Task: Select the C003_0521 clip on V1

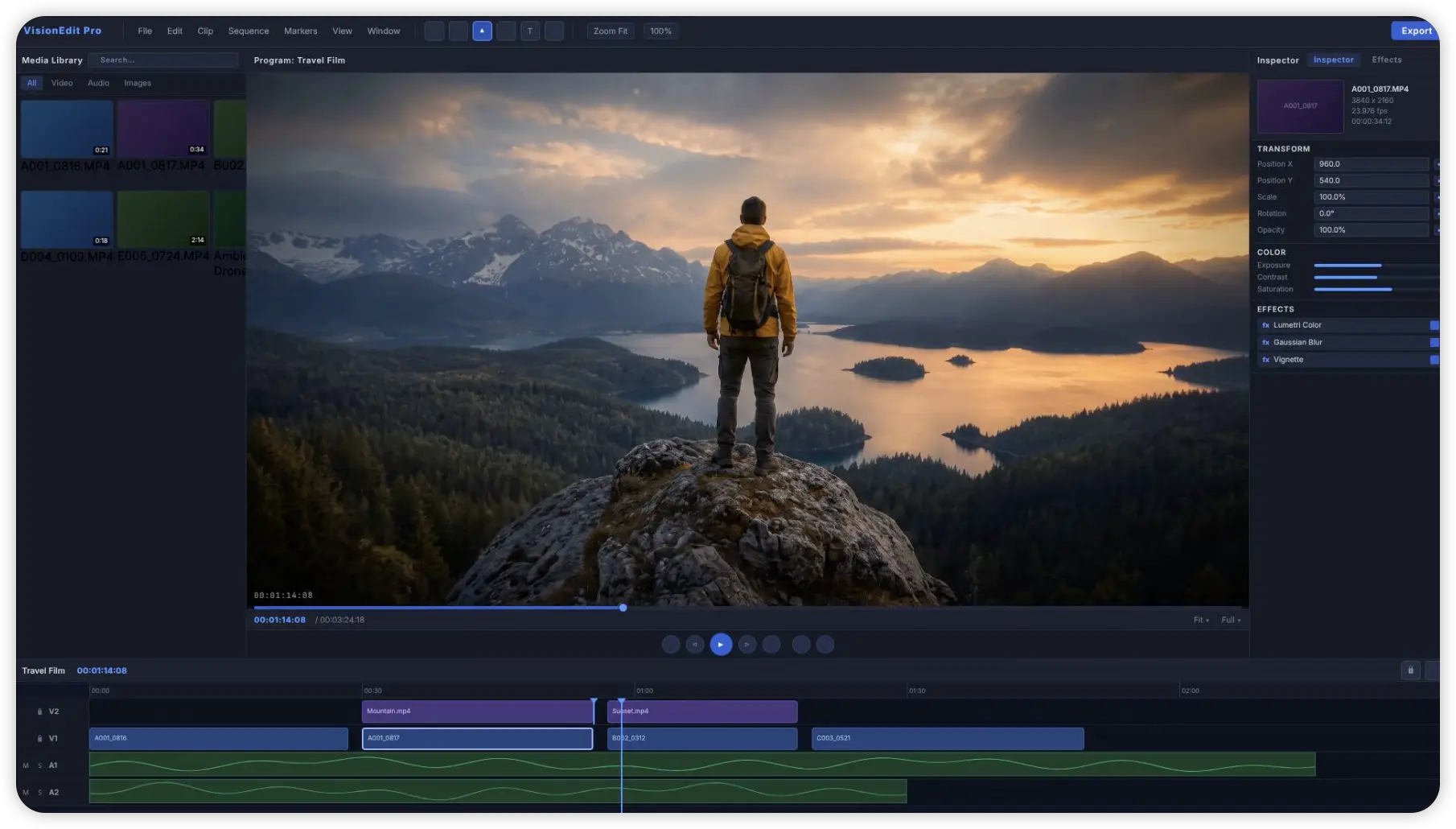Action: (x=948, y=738)
